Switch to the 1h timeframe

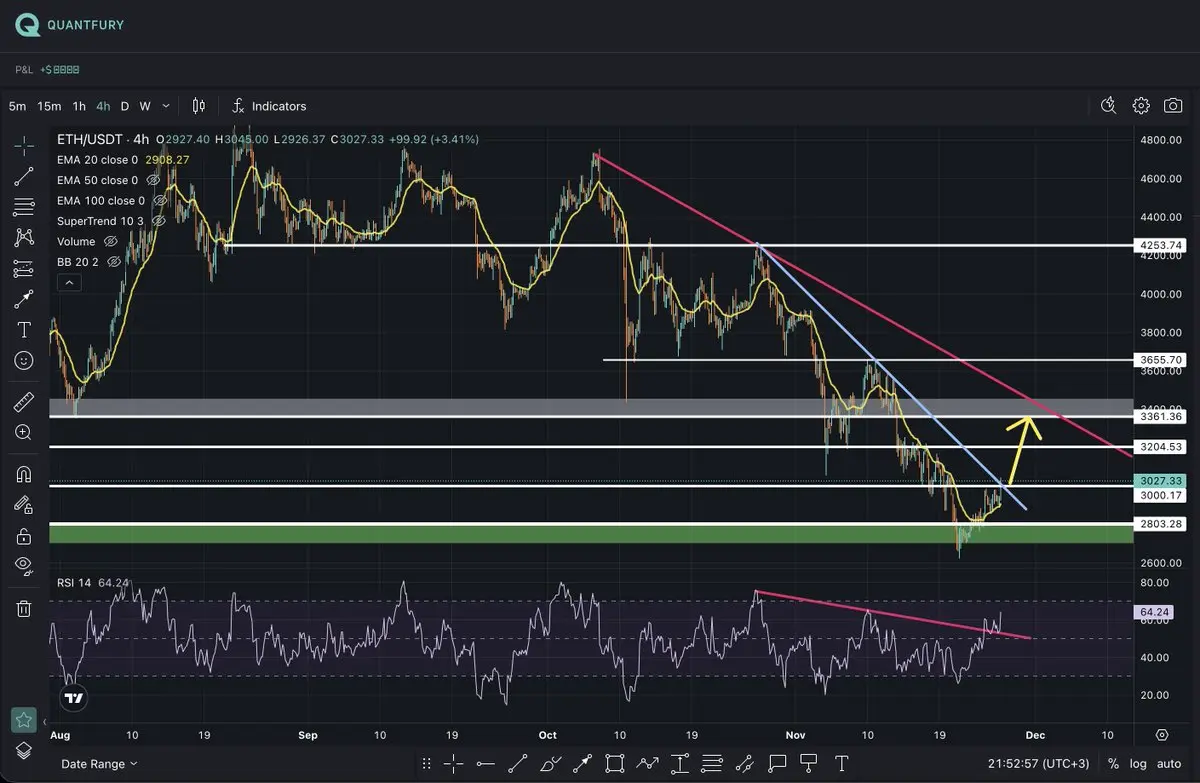pos(79,106)
